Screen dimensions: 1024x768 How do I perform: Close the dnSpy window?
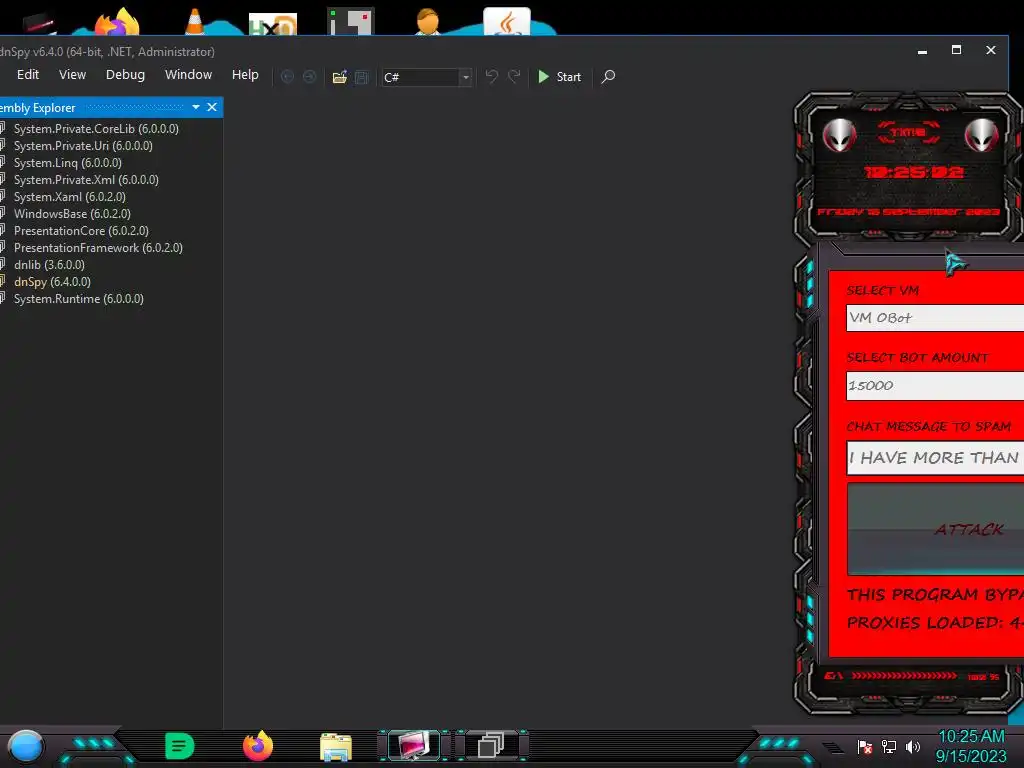point(991,50)
